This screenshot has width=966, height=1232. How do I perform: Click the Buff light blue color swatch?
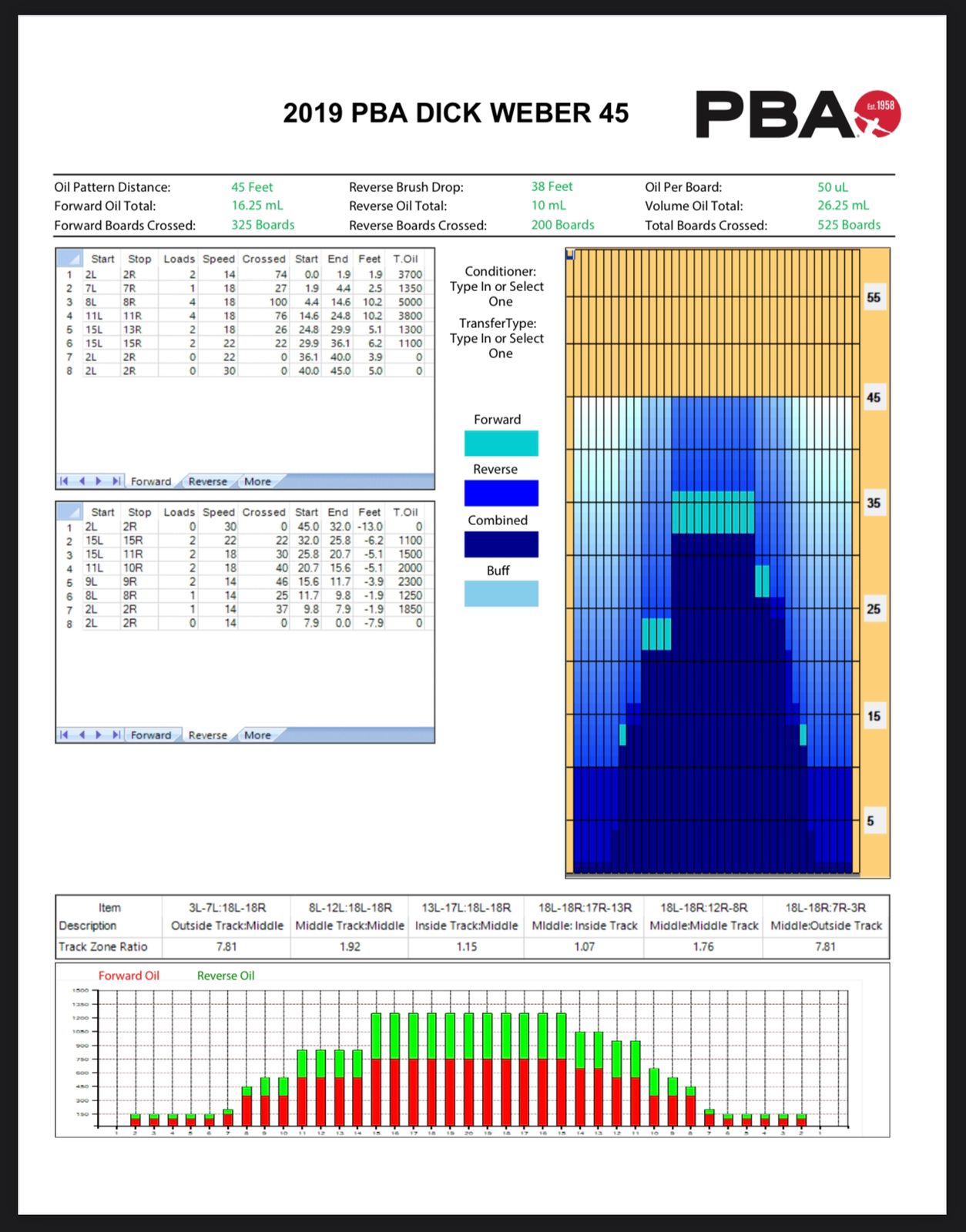pos(501,594)
